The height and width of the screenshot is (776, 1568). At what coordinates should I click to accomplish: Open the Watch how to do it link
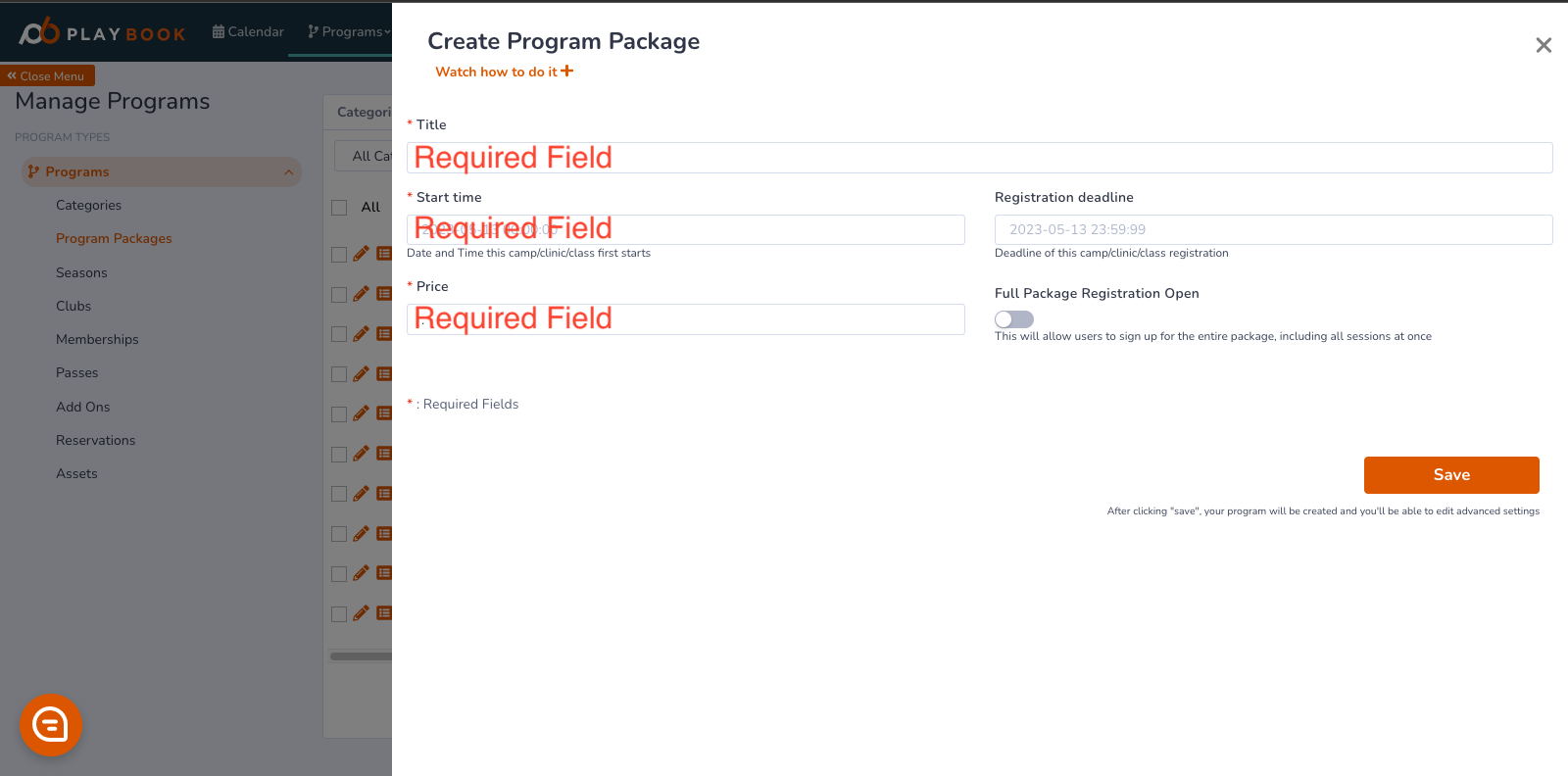point(497,72)
